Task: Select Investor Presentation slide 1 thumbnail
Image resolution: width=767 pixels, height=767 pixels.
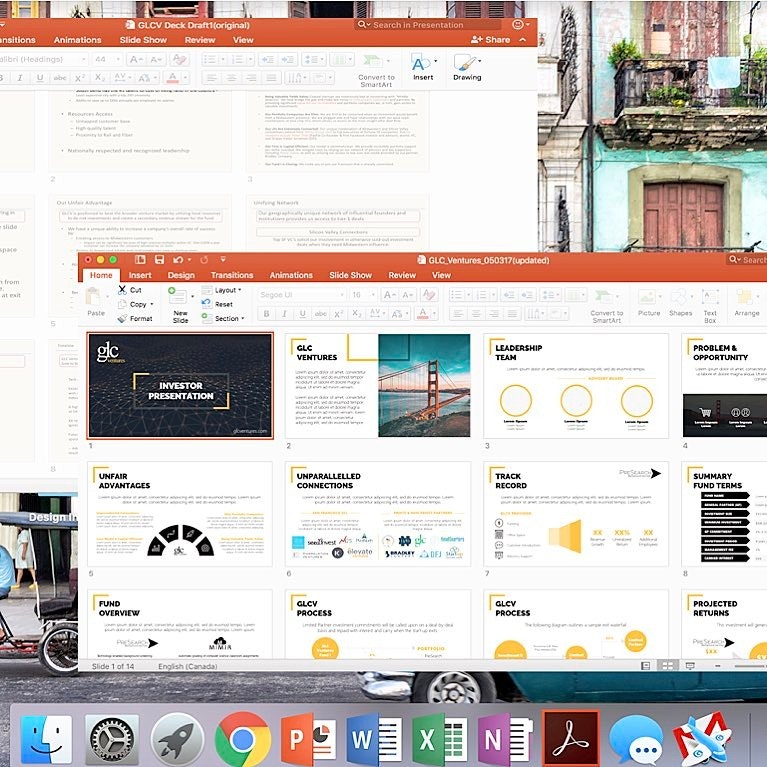Action: coord(180,385)
